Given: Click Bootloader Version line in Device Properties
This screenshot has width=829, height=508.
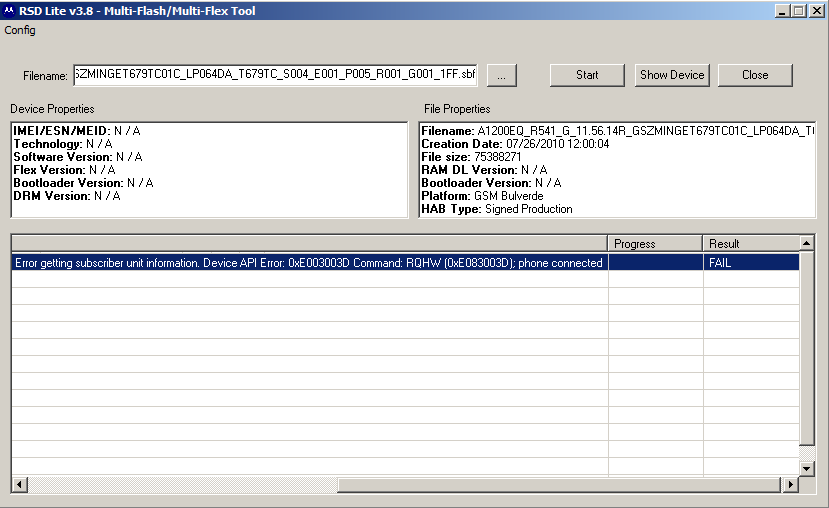Looking at the screenshot, I should coord(83,183).
